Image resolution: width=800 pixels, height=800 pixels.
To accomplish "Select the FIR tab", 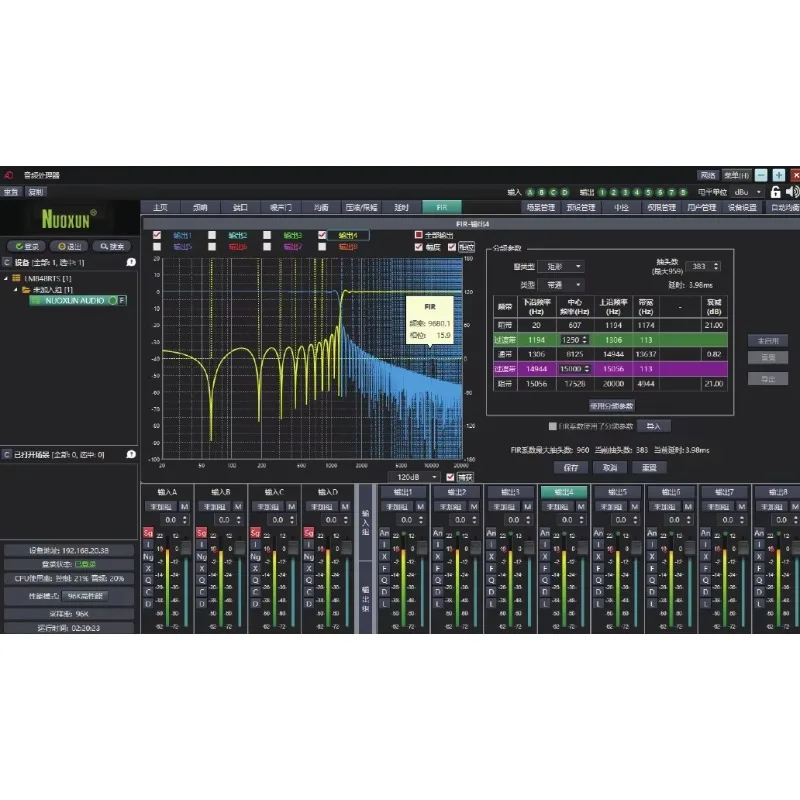I will click(x=442, y=207).
